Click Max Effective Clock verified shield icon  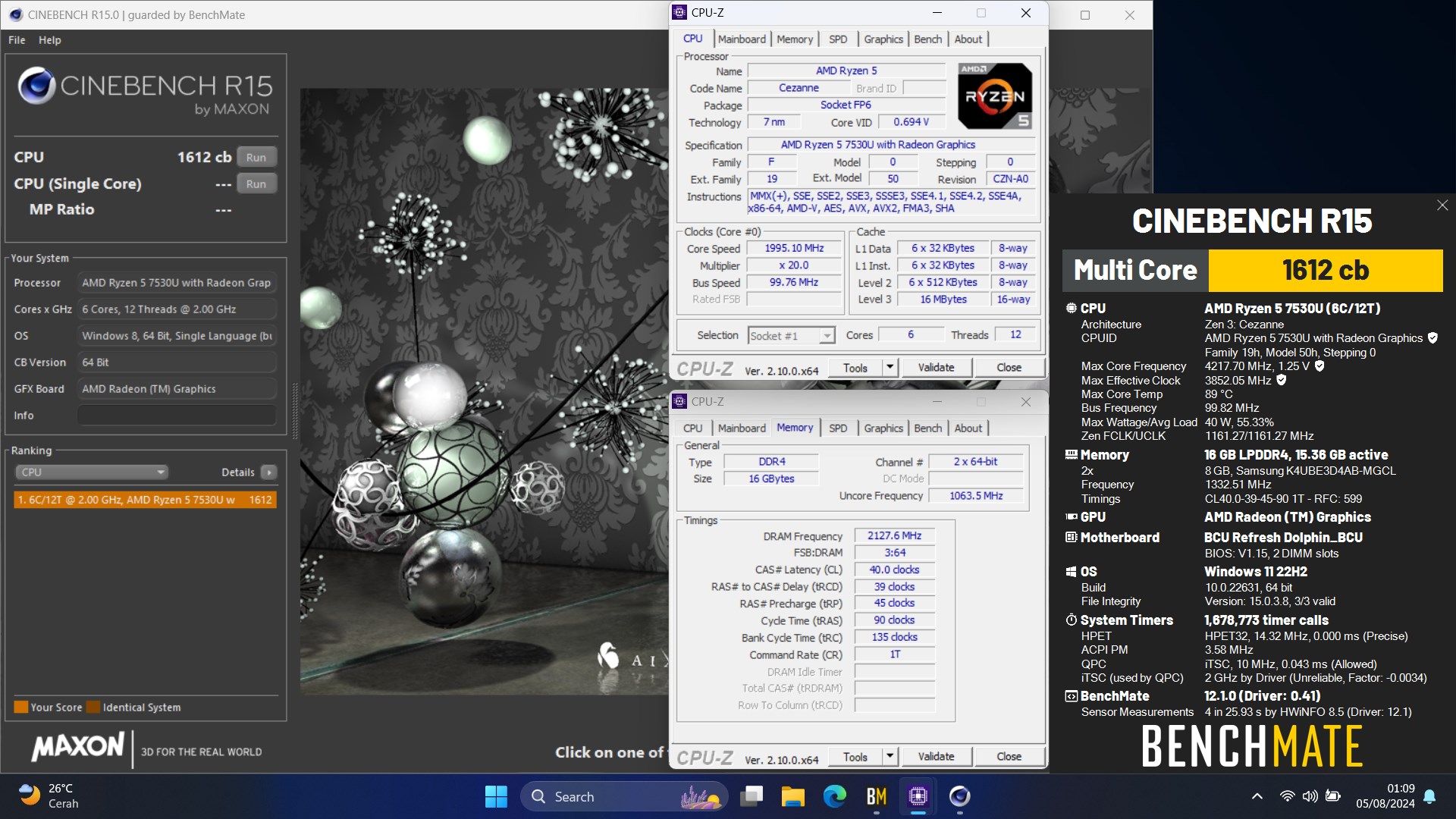click(x=1282, y=380)
